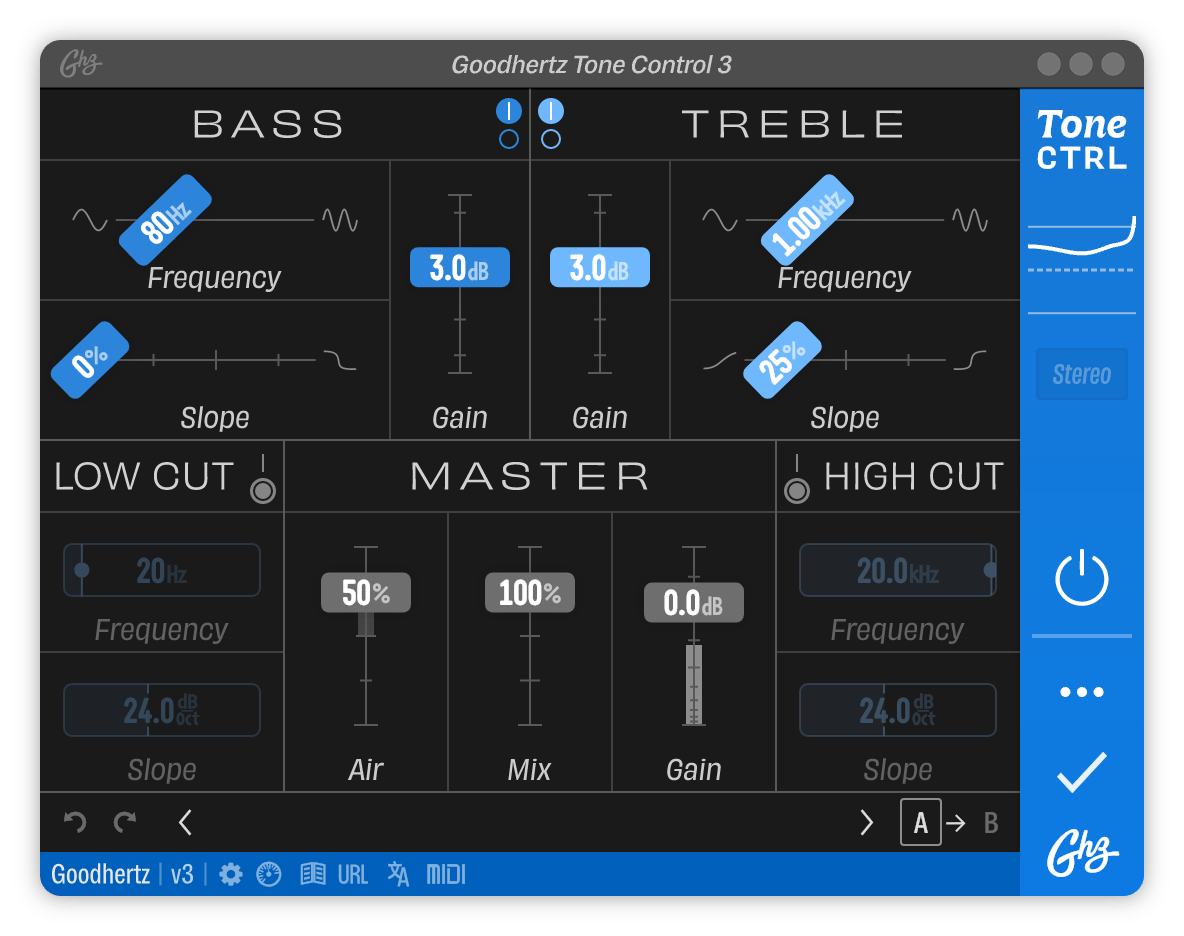Go to next preset with right chevron

(x=866, y=822)
